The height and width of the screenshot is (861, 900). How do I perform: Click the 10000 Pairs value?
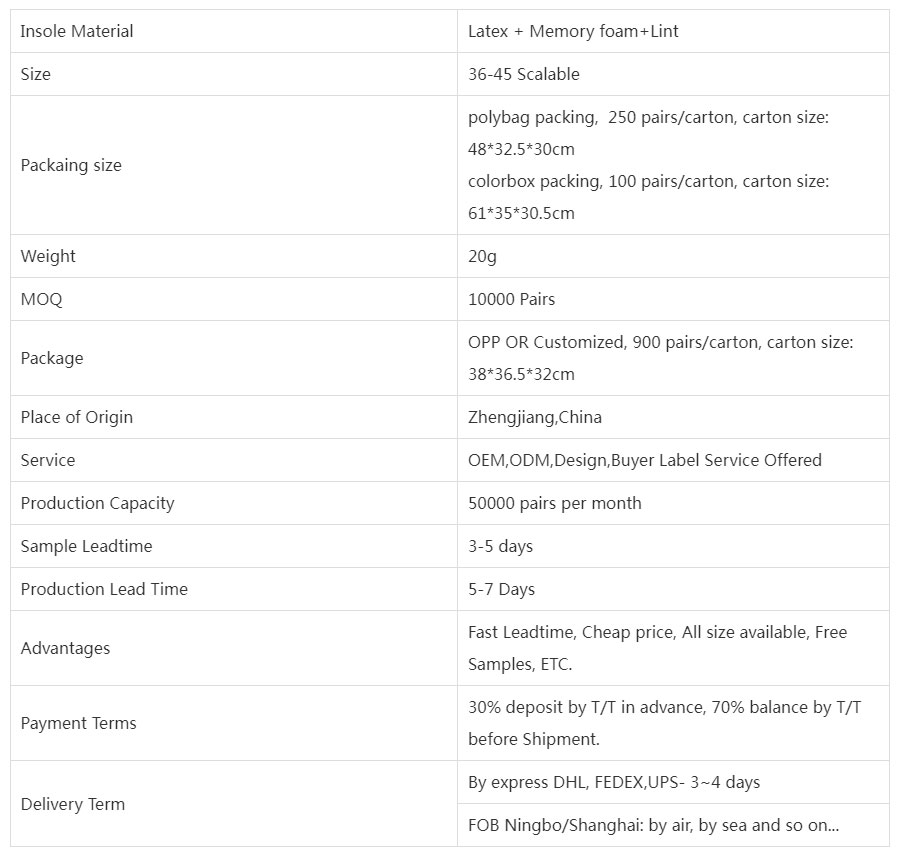(511, 299)
